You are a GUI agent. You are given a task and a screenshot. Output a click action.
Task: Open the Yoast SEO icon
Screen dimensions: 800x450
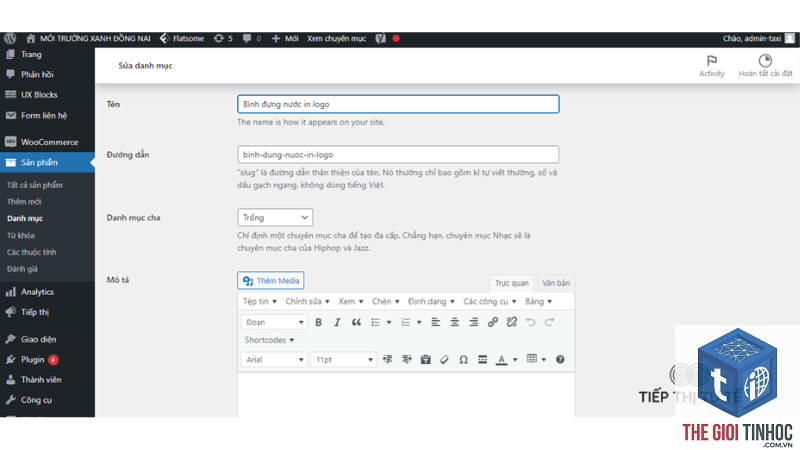(381, 38)
